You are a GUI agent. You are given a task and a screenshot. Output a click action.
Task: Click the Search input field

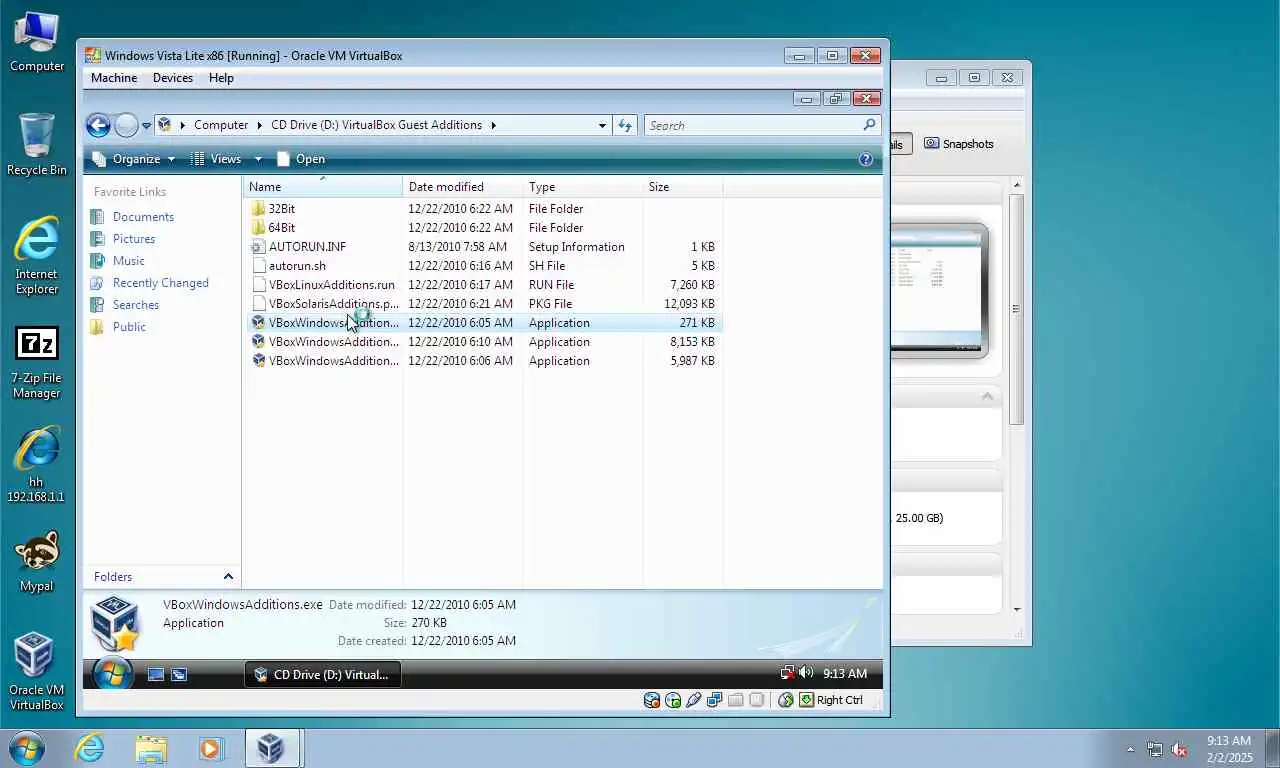[x=753, y=125]
